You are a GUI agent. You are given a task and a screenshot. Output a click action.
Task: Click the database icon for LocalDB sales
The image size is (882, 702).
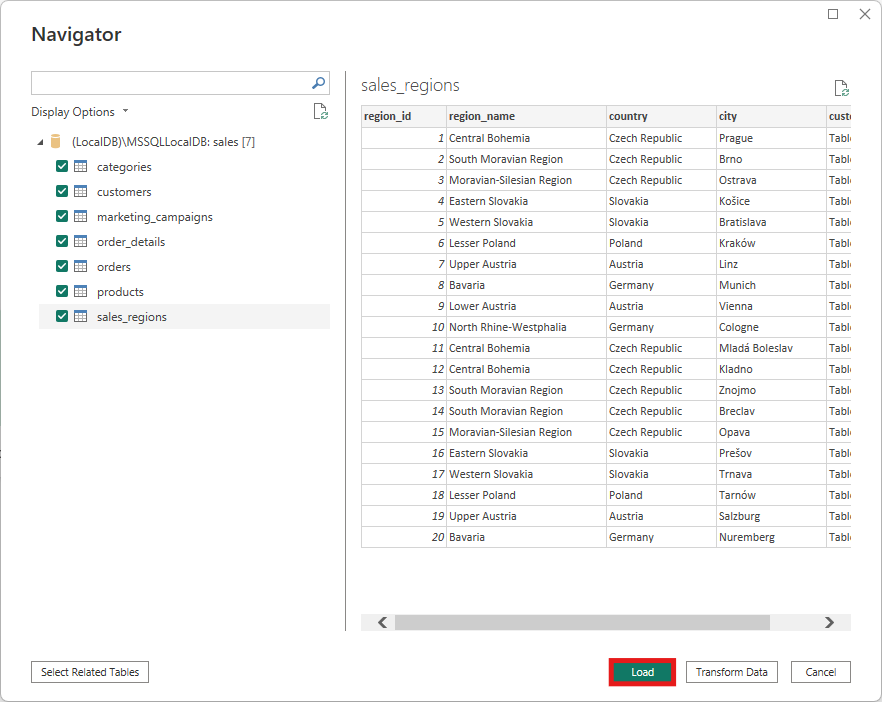56,141
